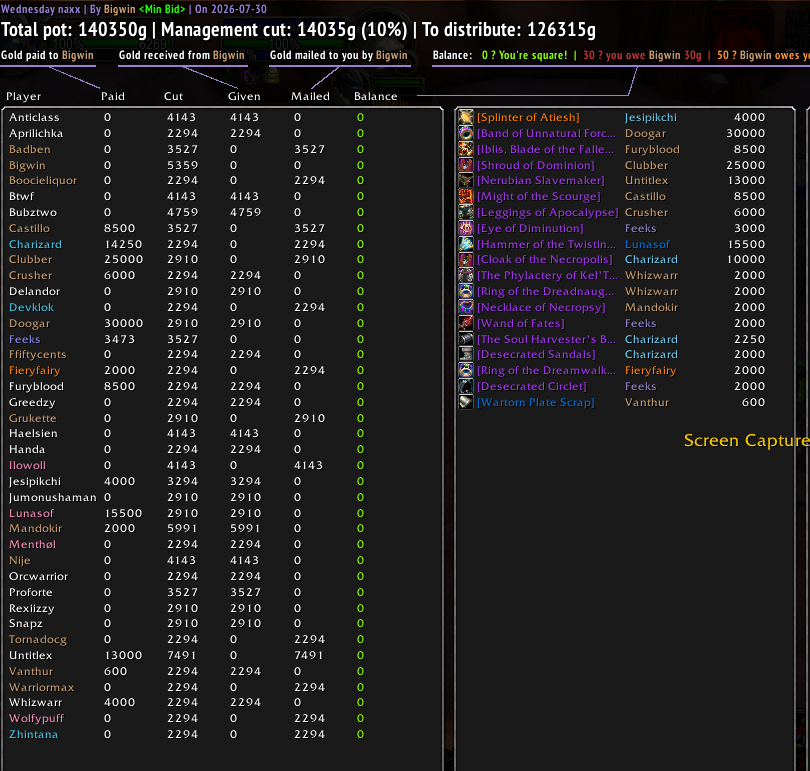Image resolution: width=810 pixels, height=771 pixels.
Task: Select player Zhintana in the list
Action: [x=33, y=734]
